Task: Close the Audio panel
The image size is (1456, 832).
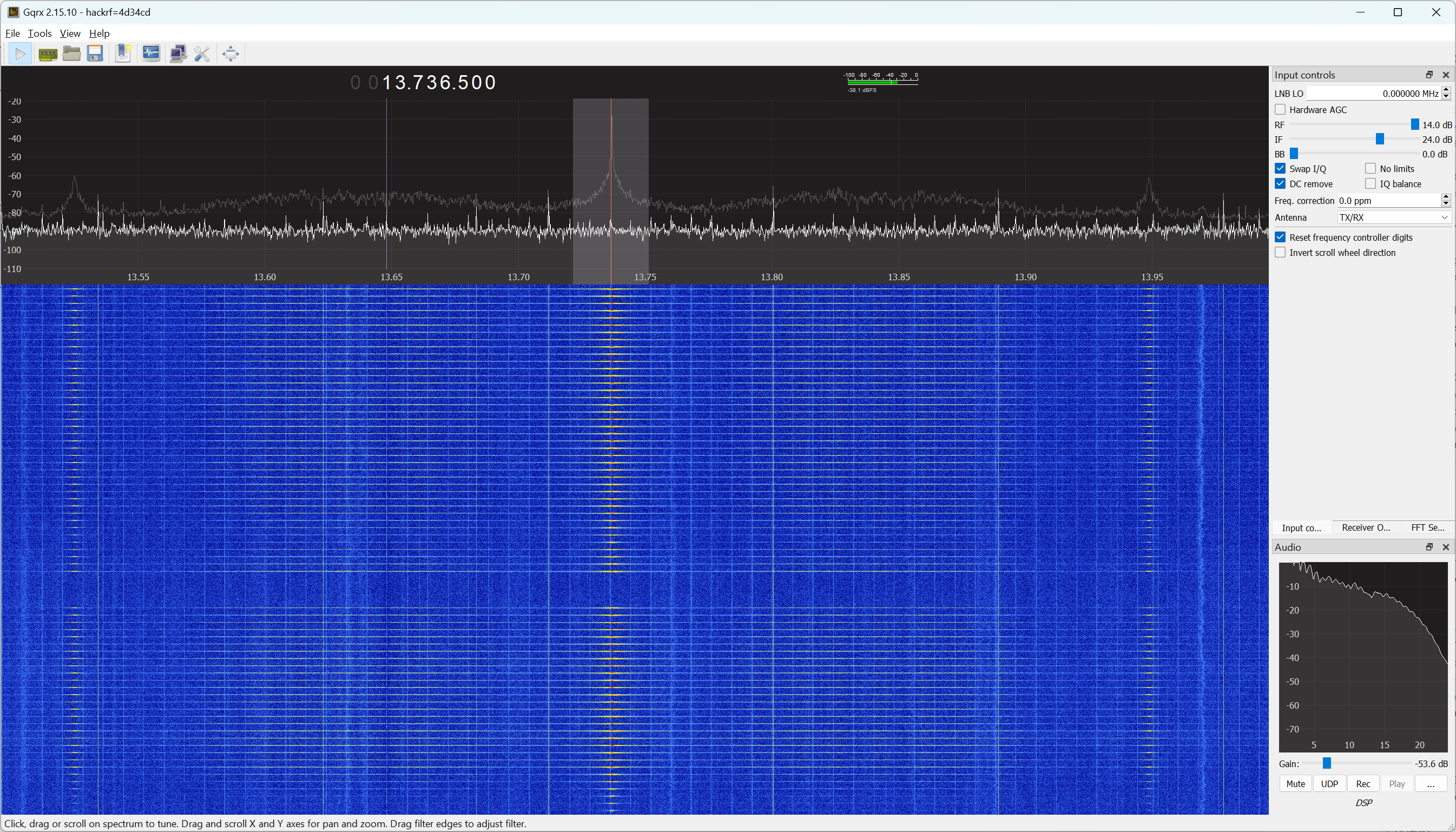Action: click(x=1446, y=547)
